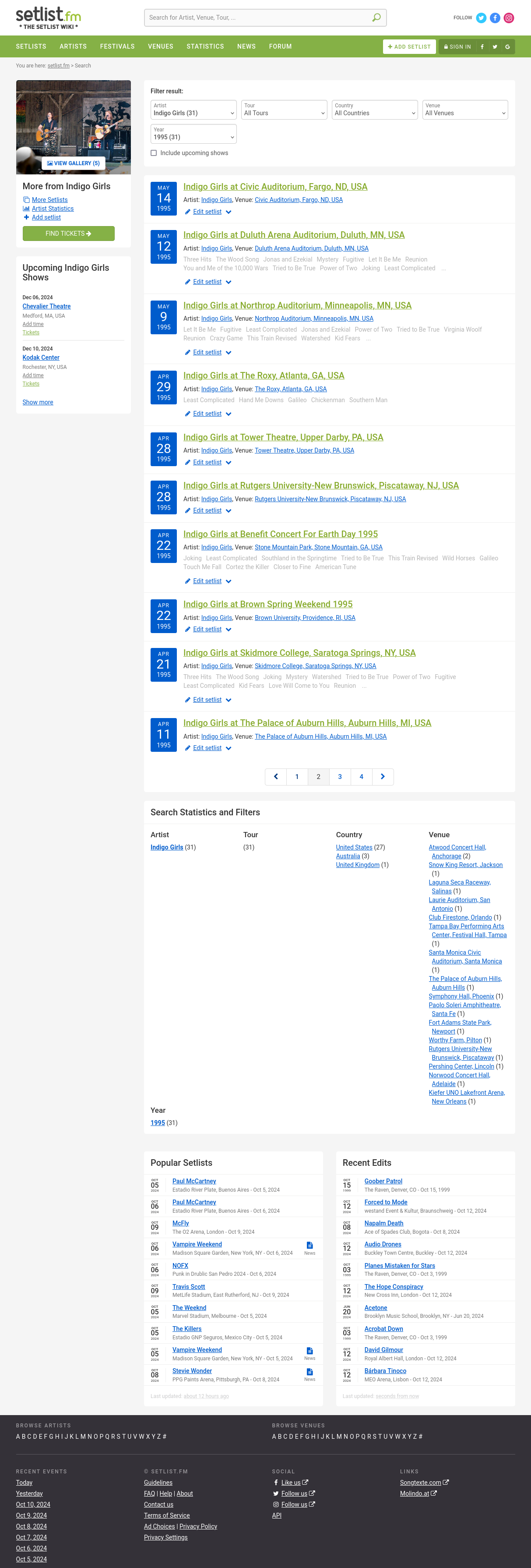
Task: Click the Find Tickets button
Action: [68, 234]
